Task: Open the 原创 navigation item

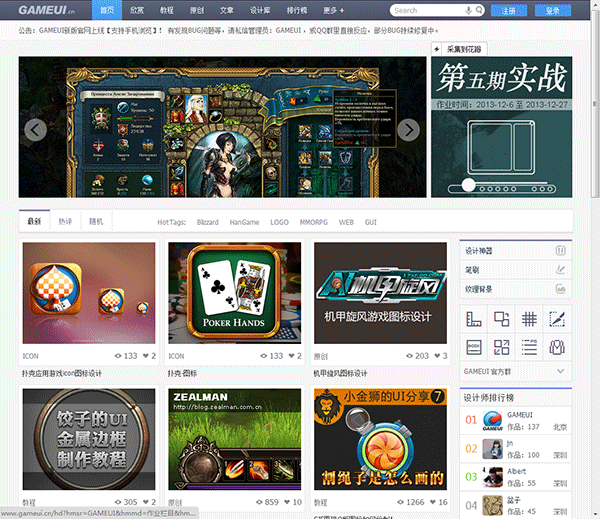Action: click(x=197, y=10)
